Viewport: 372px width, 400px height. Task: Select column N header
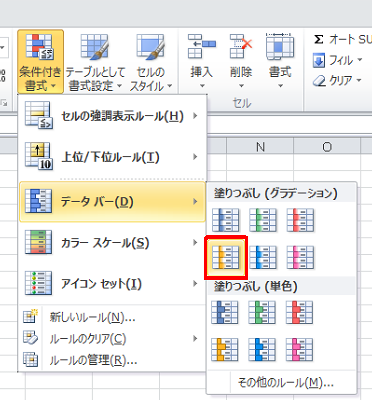[260, 147]
